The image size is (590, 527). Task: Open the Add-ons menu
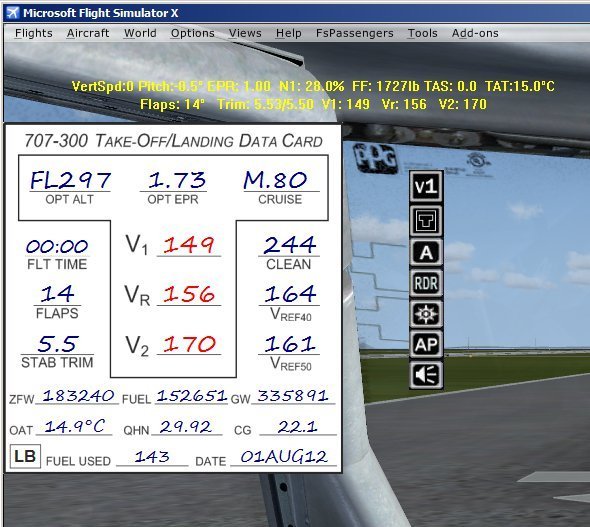(475, 33)
